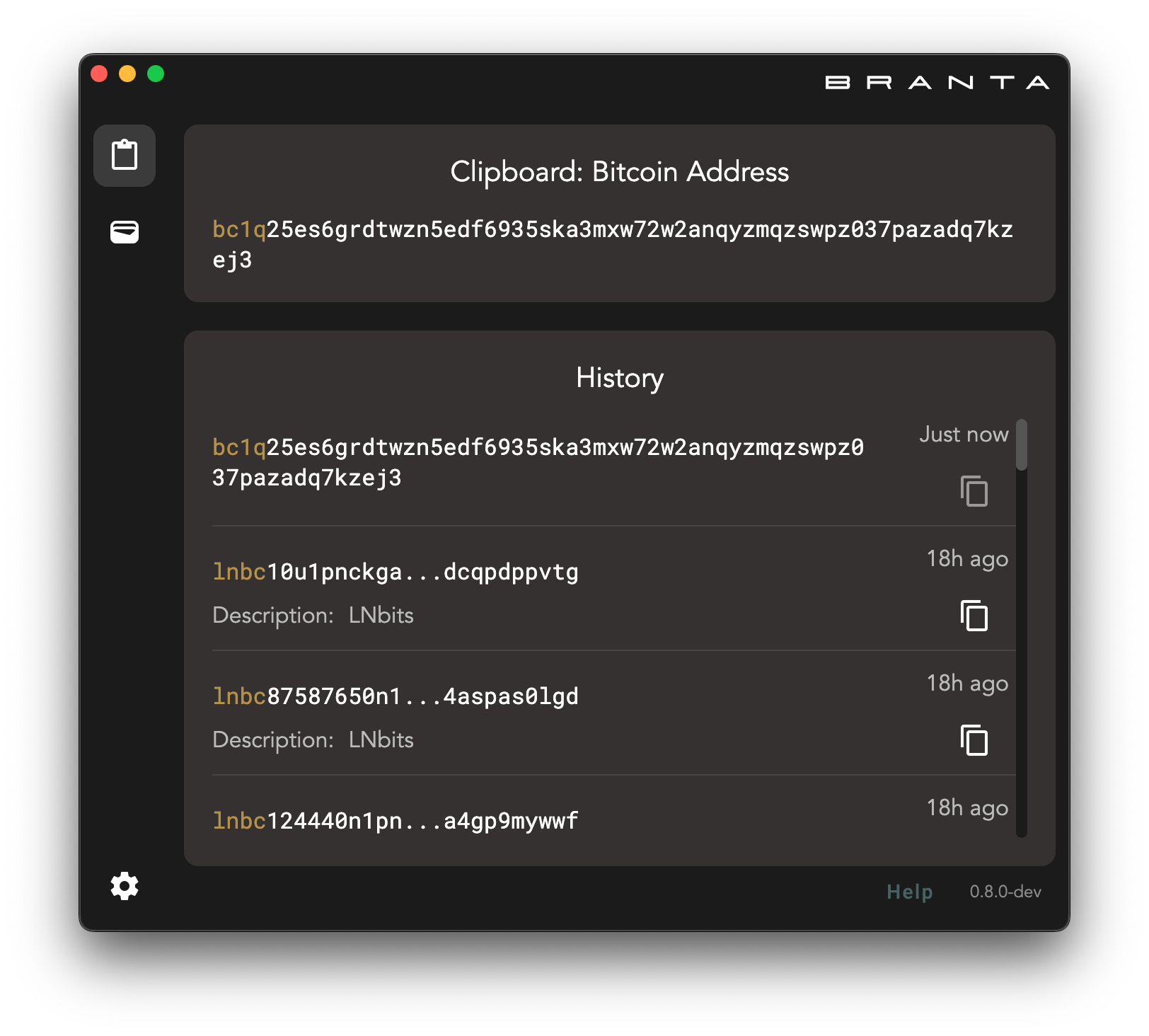Select the bc1q address entry in History
1149x1036 pixels.
coord(538,461)
